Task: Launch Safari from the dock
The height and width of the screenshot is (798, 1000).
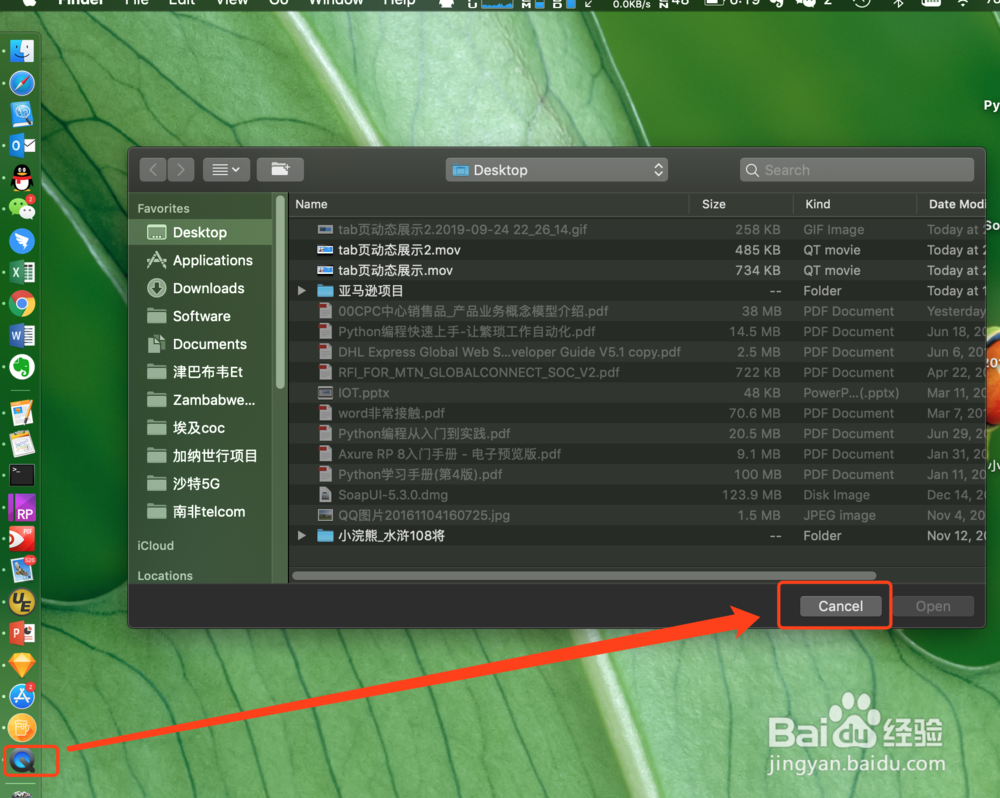Action: point(22,83)
